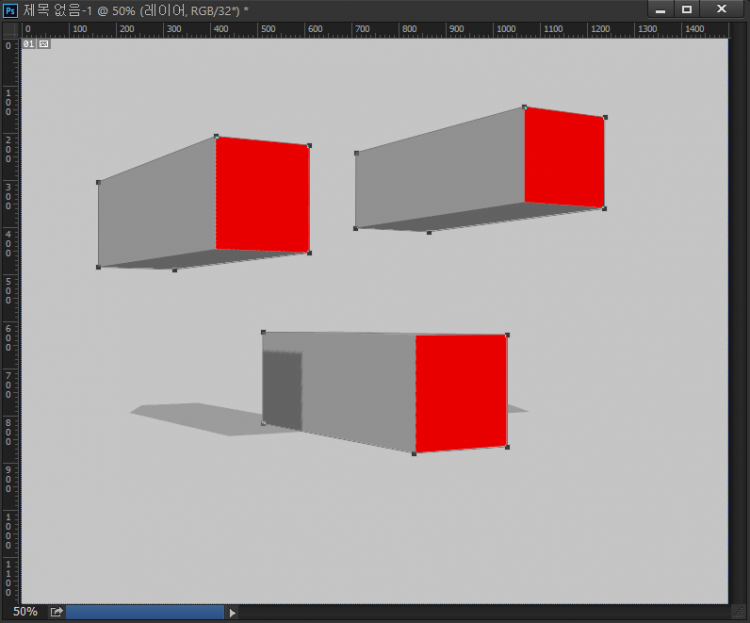This screenshot has width=750, height=623.
Task: Click dark shaded square on bottom box
Action: (x=282, y=390)
